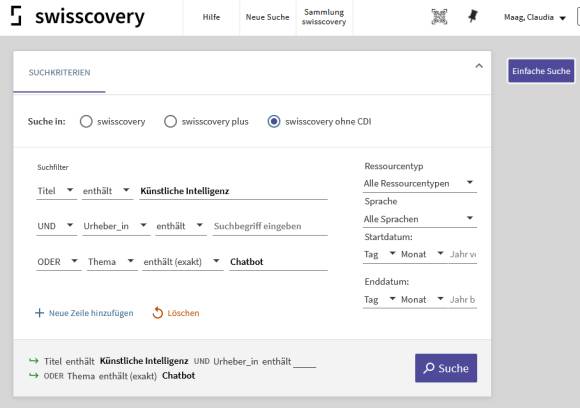Viewport: 580px width, 408px height.
Task: Click the Startdatum year input field
Action: point(463,254)
